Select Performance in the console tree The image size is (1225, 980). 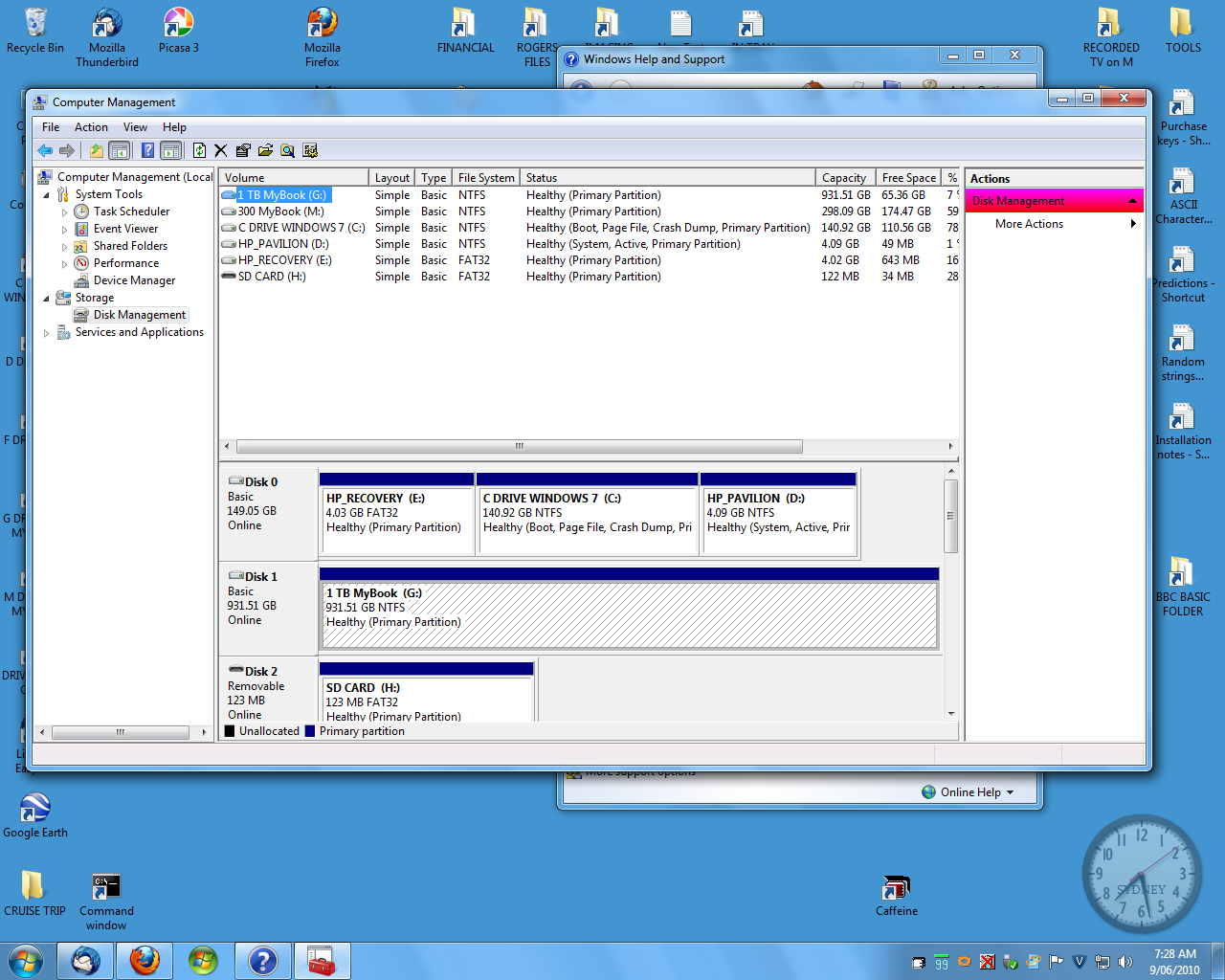[126, 263]
